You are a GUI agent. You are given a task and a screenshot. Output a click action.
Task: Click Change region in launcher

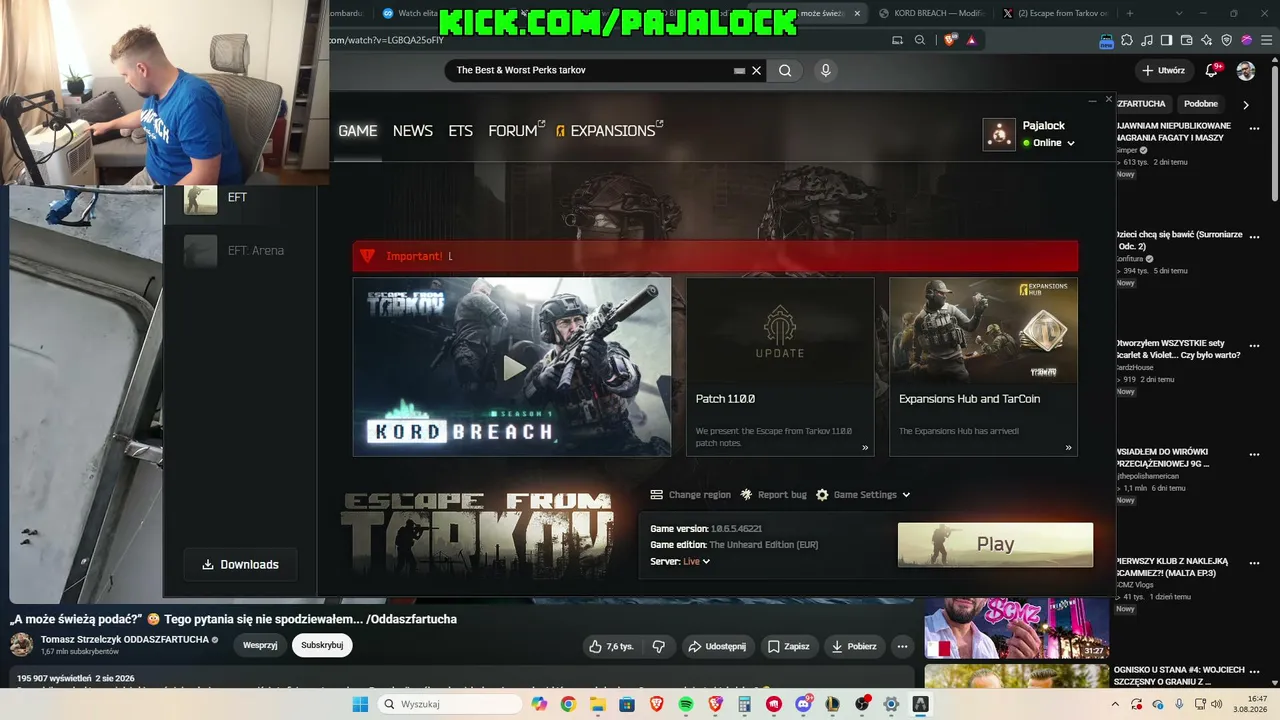click(x=700, y=495)
